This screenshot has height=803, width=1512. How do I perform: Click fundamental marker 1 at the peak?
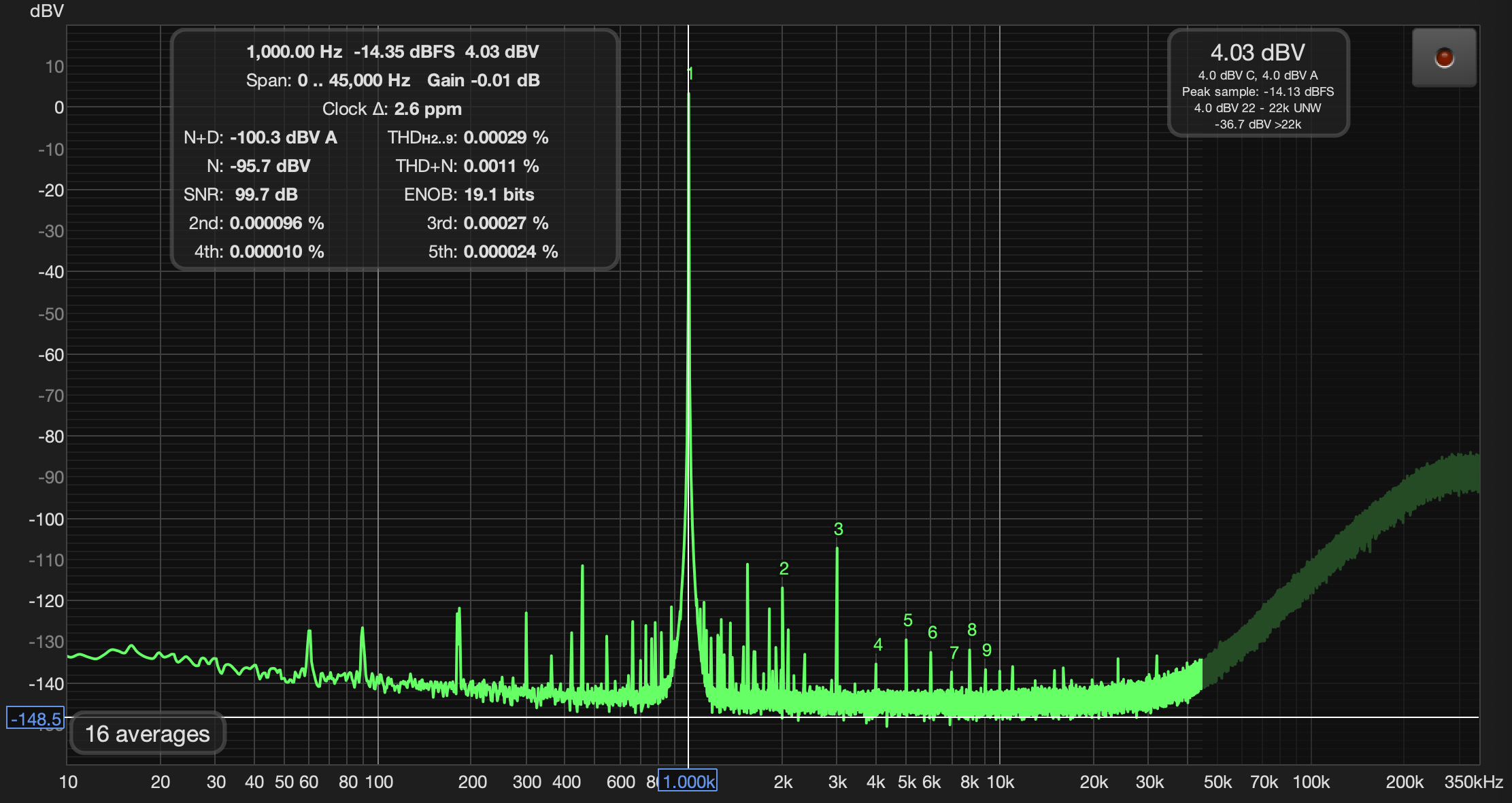(x=690, y=73)
